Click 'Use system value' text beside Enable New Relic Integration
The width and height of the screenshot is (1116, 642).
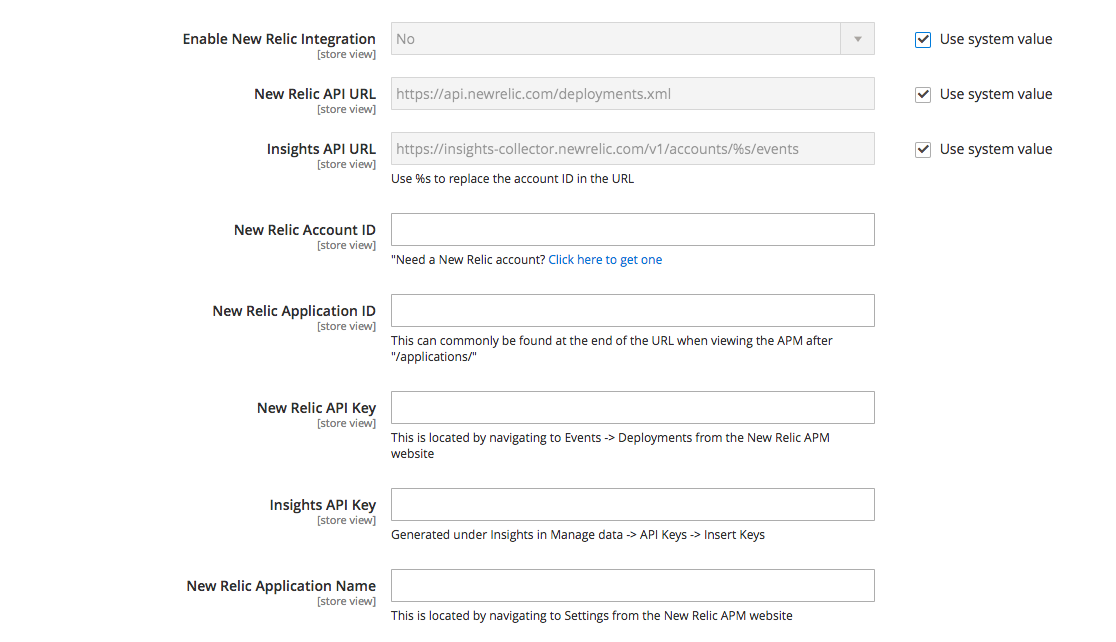[996, 39]
